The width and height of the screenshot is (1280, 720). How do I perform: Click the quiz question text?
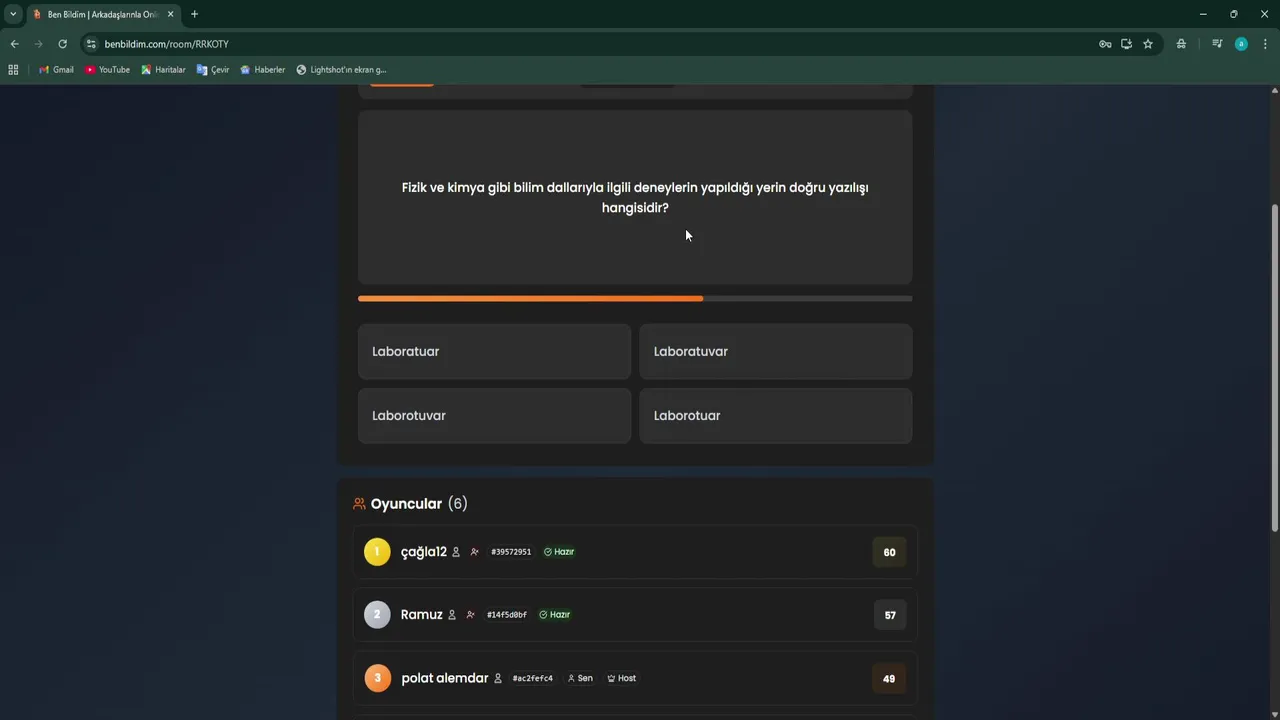[635, 197]
